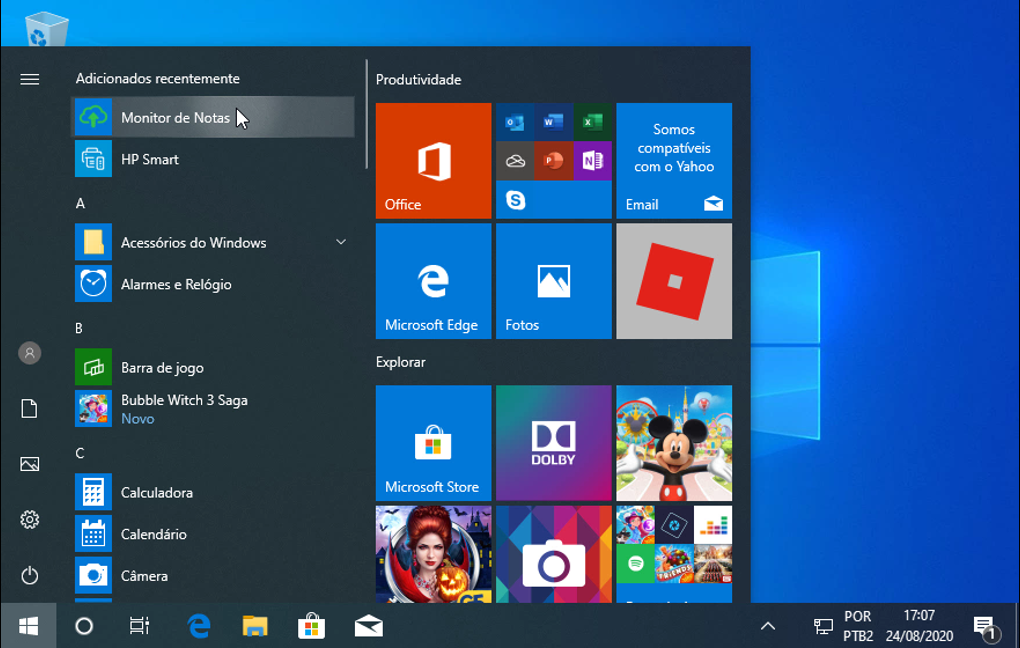Click the letter B group header
This screenshot has width=1020, height=648.
coord(79,329)
